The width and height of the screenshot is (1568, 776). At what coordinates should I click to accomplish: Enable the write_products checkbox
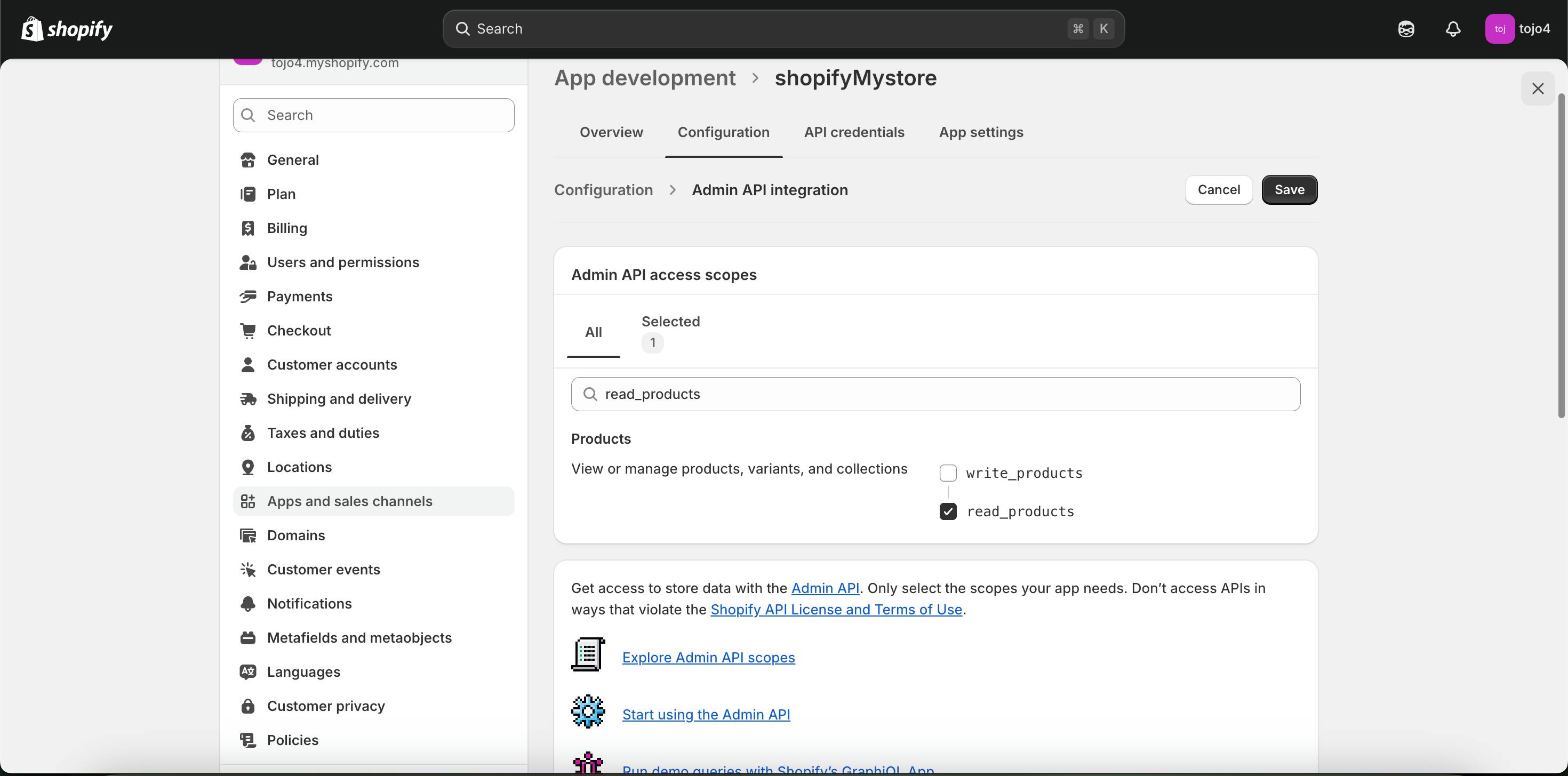(x=948, y=473)
